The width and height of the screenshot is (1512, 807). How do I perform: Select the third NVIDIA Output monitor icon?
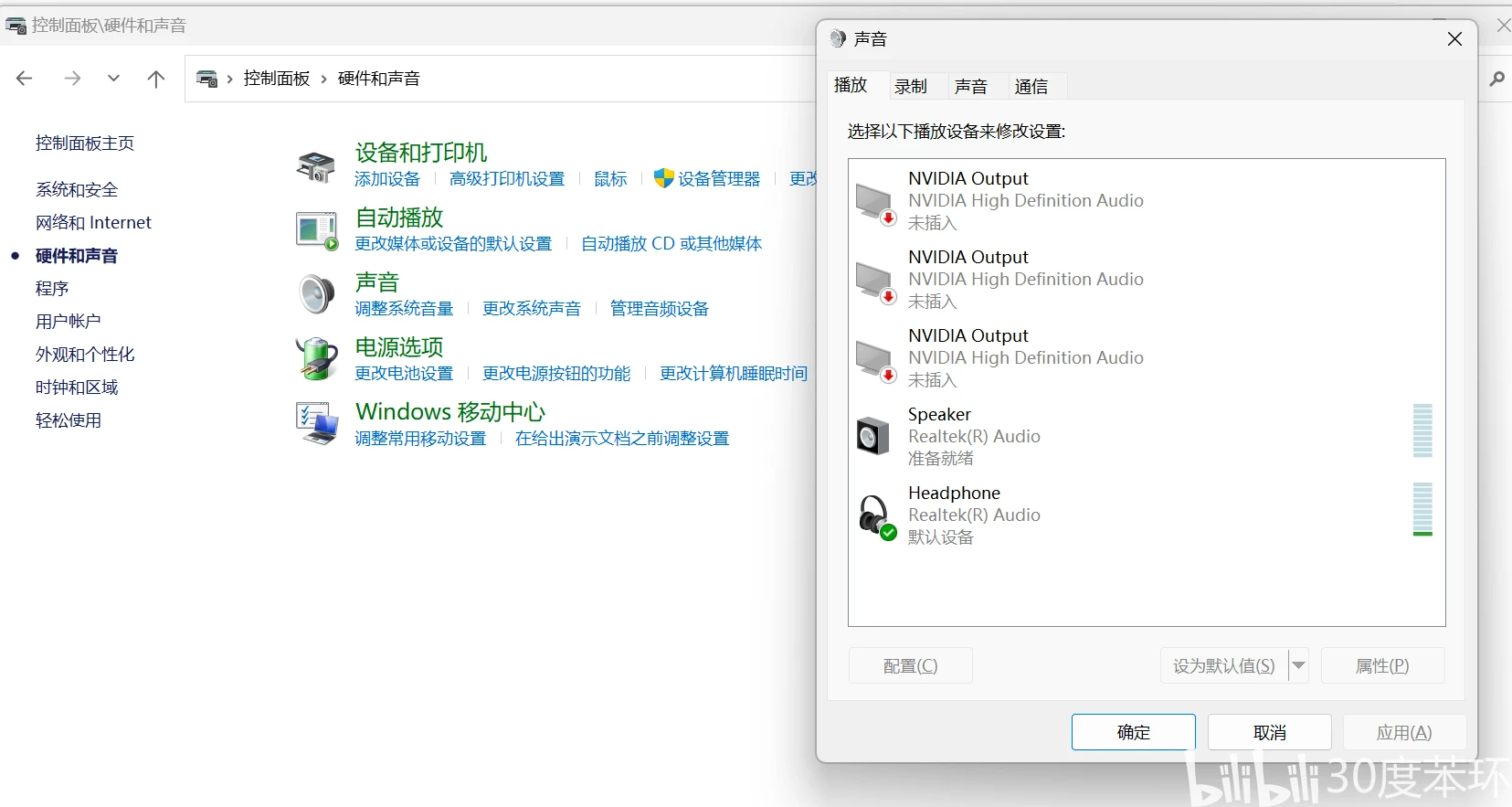tap(875, 361)
